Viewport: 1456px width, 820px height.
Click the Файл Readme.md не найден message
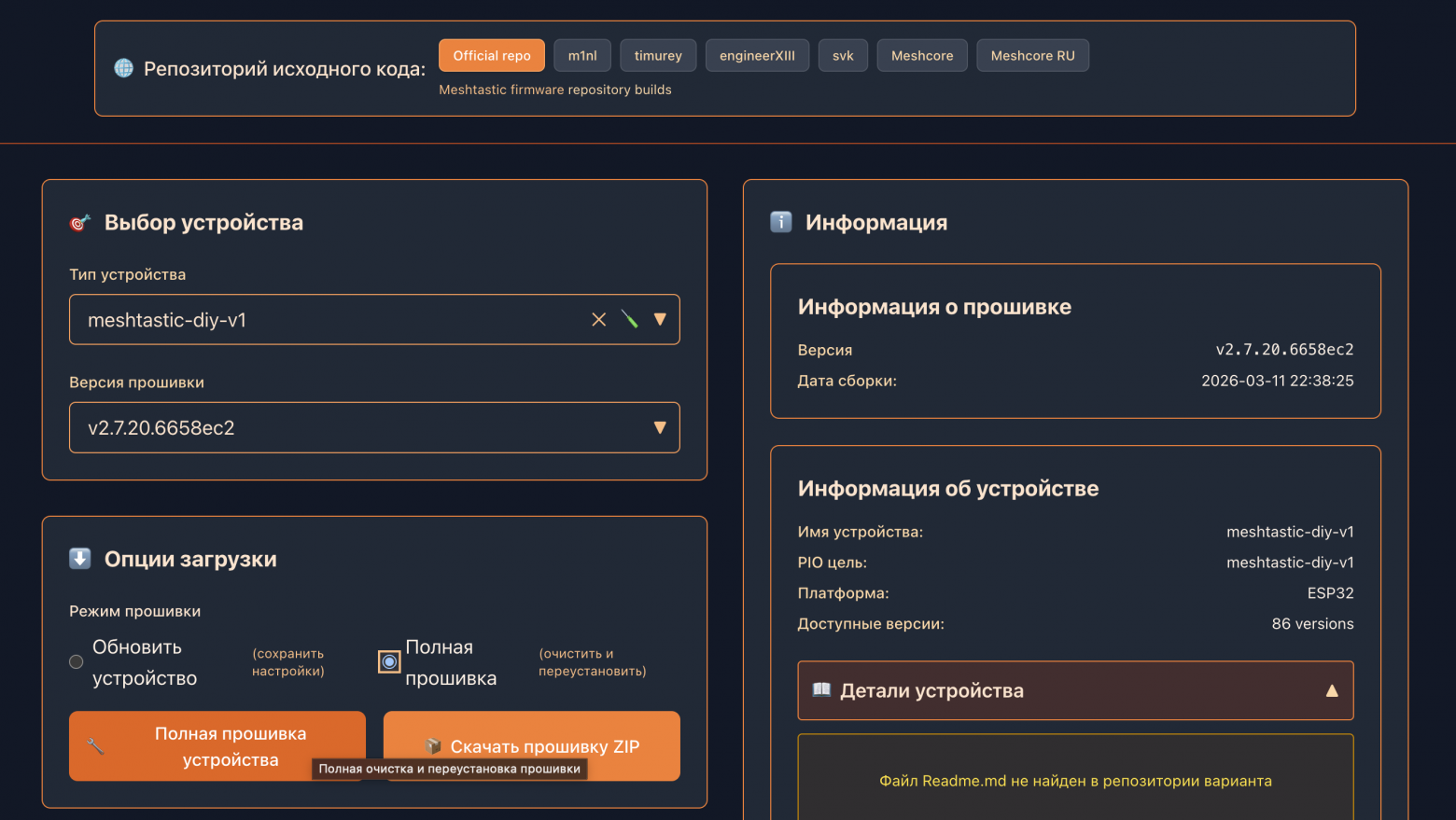tap(1075, 781)
